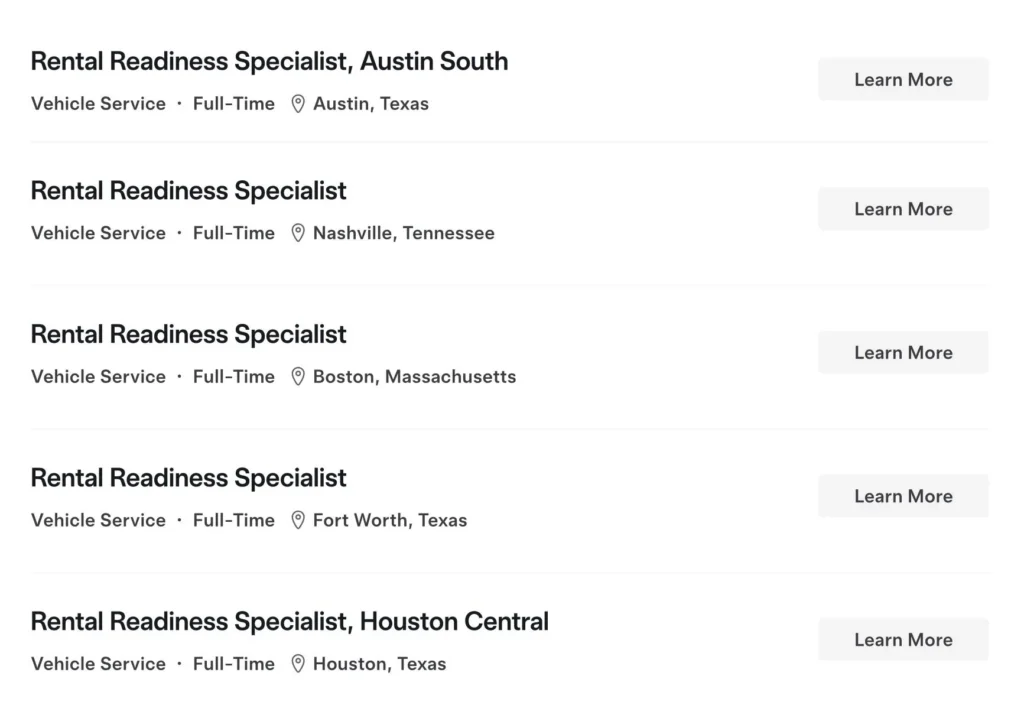Click the Rental Readiness Specialist, Houston Central heading
This screenshot has height=718, width=1024.
290,621
